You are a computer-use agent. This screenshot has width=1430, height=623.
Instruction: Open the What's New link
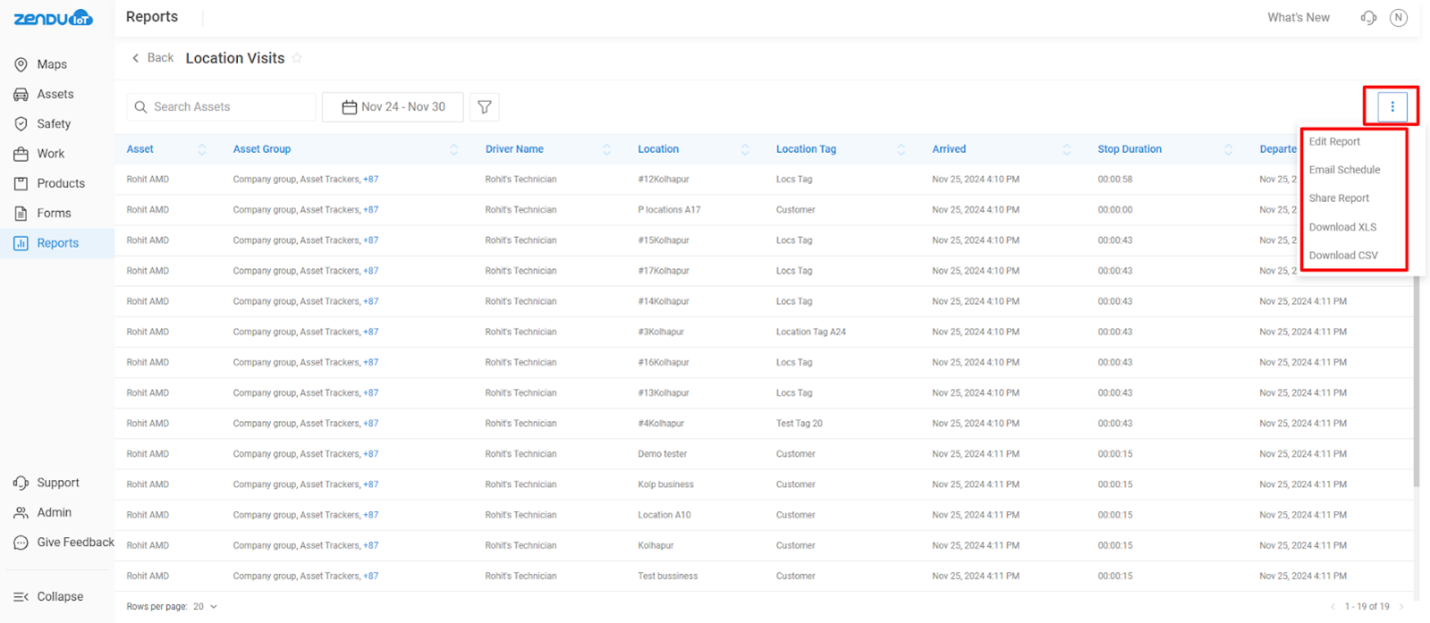click(x=1298, y=18)
